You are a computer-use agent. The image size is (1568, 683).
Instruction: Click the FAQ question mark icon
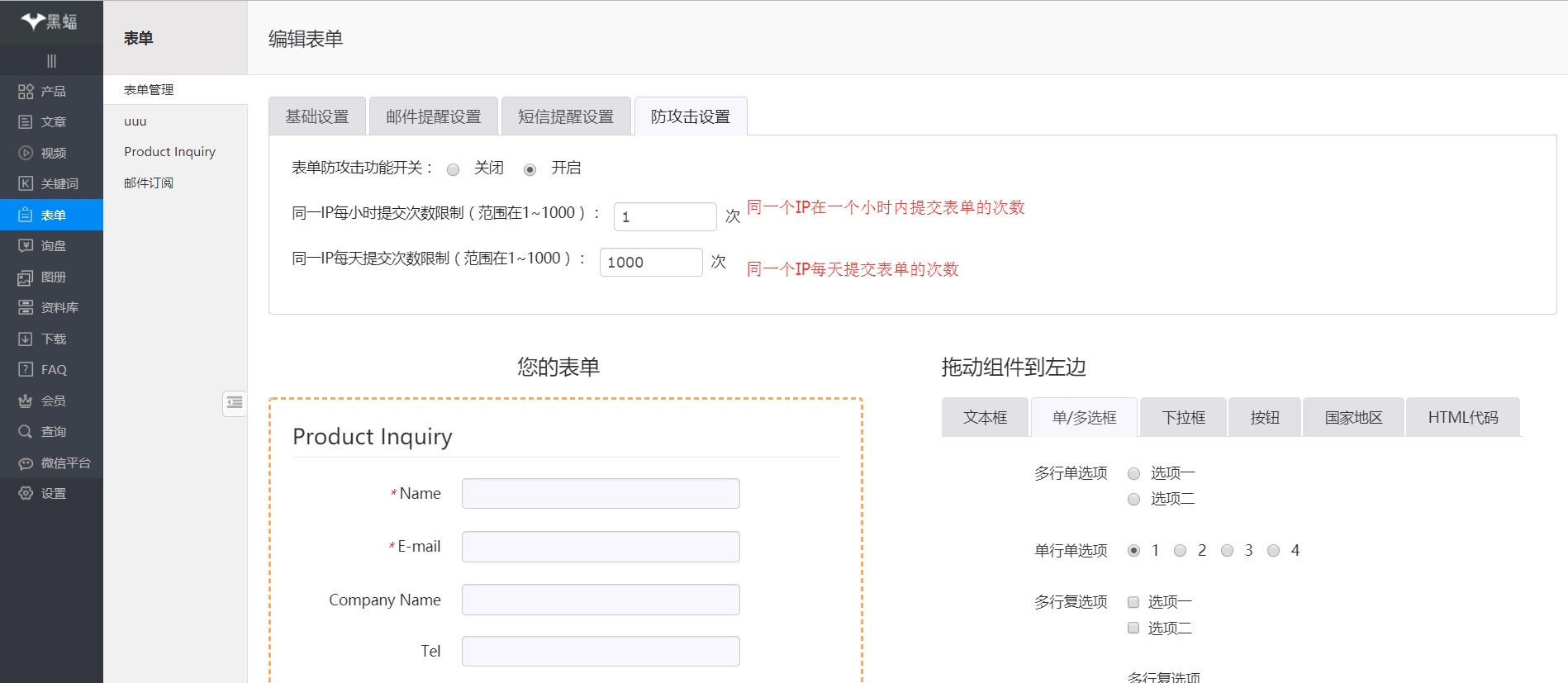pyautogui.click(x=26, y=369)
